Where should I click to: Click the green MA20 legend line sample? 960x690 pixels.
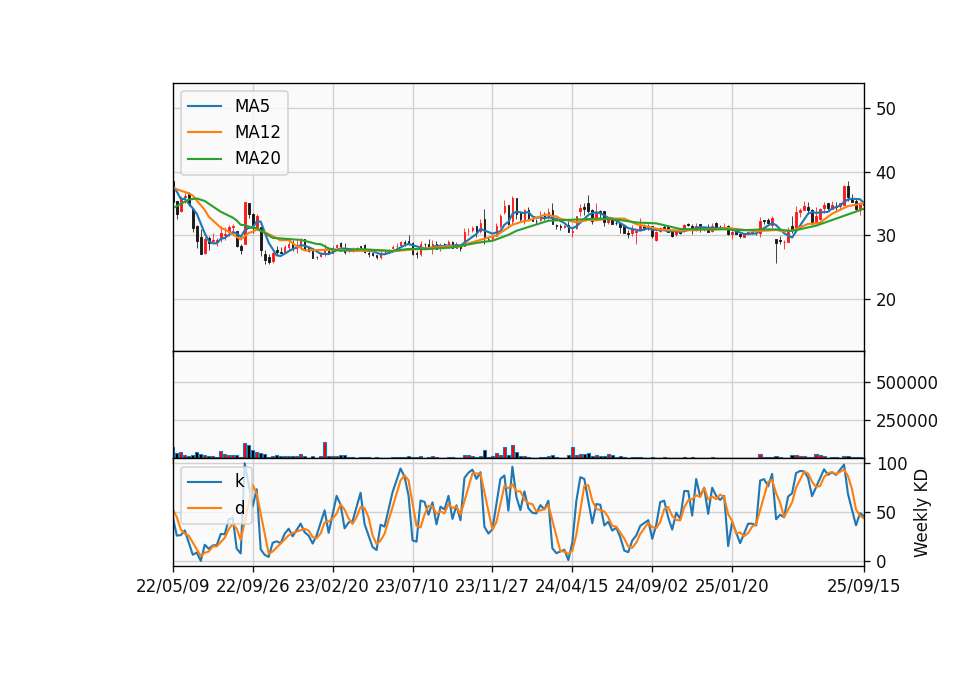(204, 158)
